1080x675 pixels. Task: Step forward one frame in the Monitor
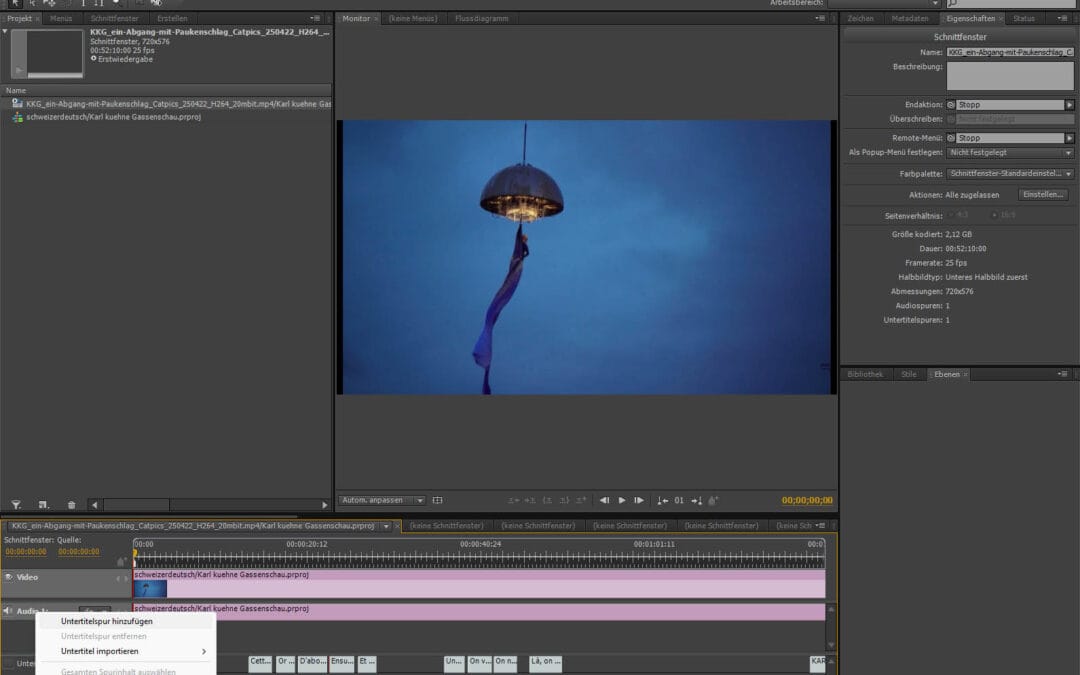[x=639, y=500]
